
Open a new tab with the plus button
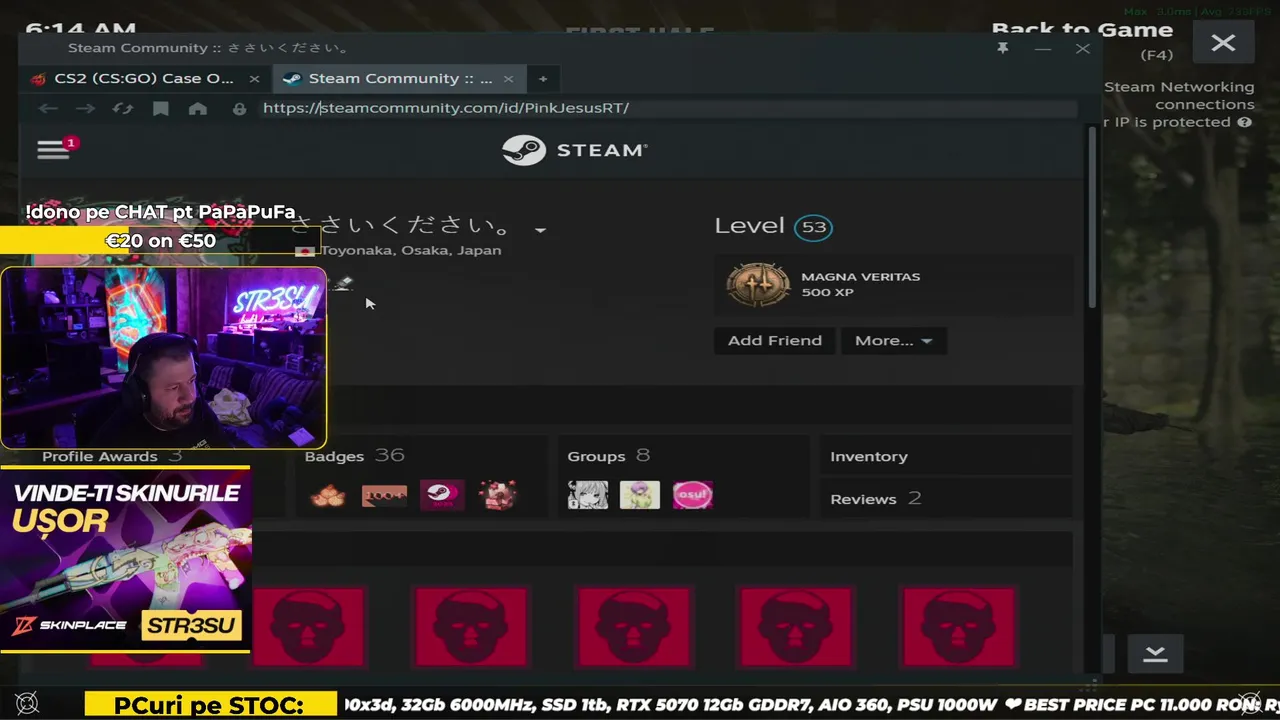coord(543,79)
